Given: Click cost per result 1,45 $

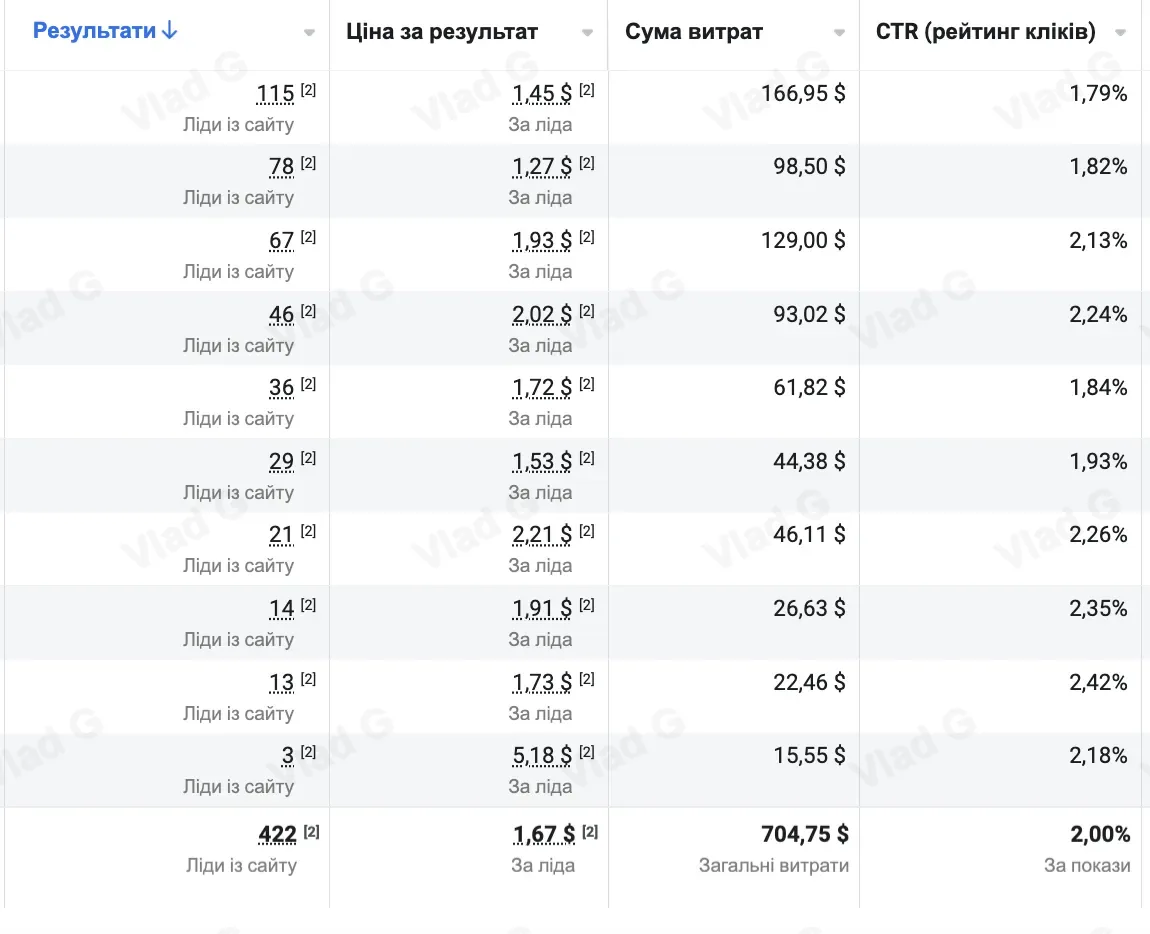Looking at the screenshot, I should click(x=542, y=94).
